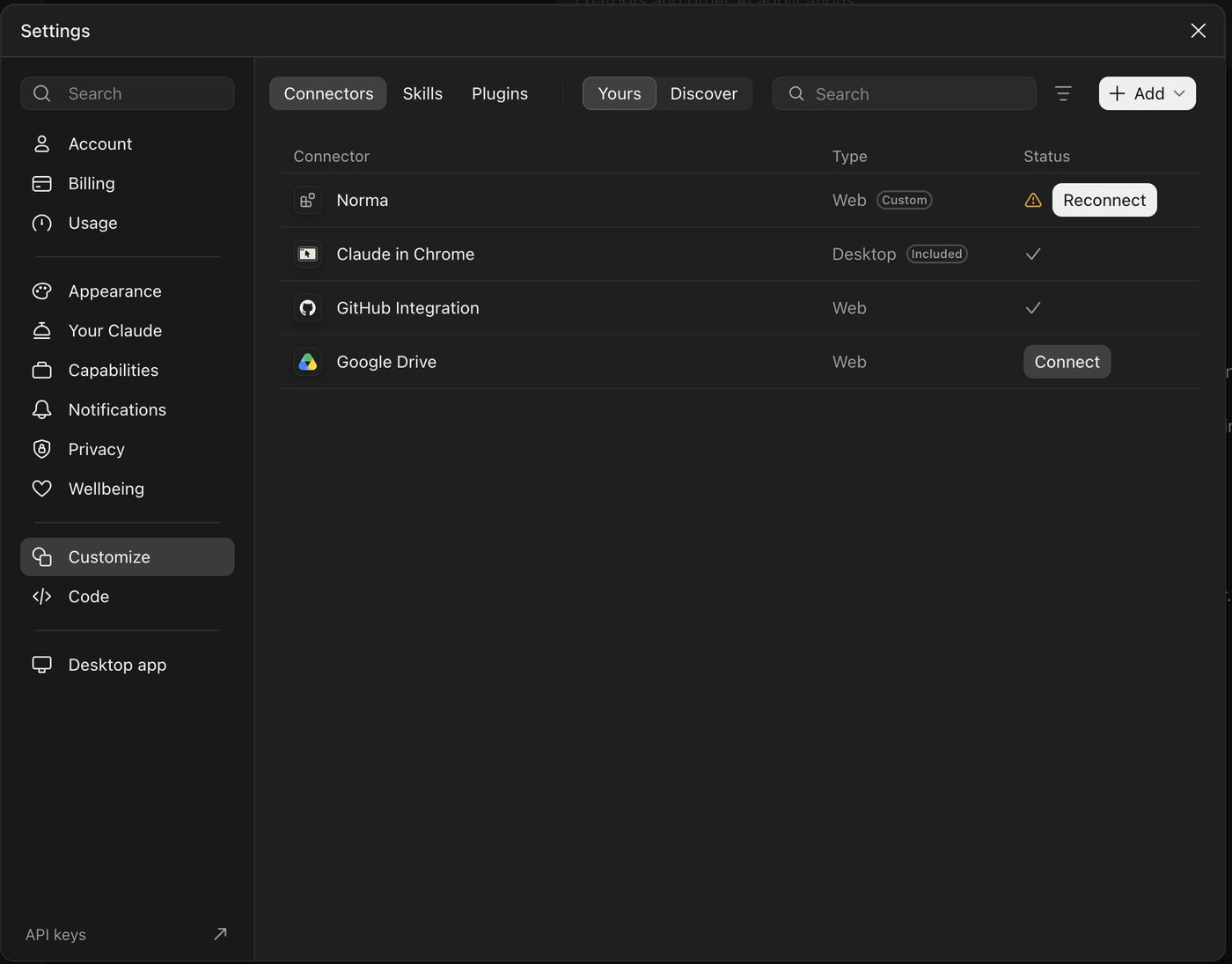Switch to the Plugins tab
1232x964 pixels.
(500, 93)
